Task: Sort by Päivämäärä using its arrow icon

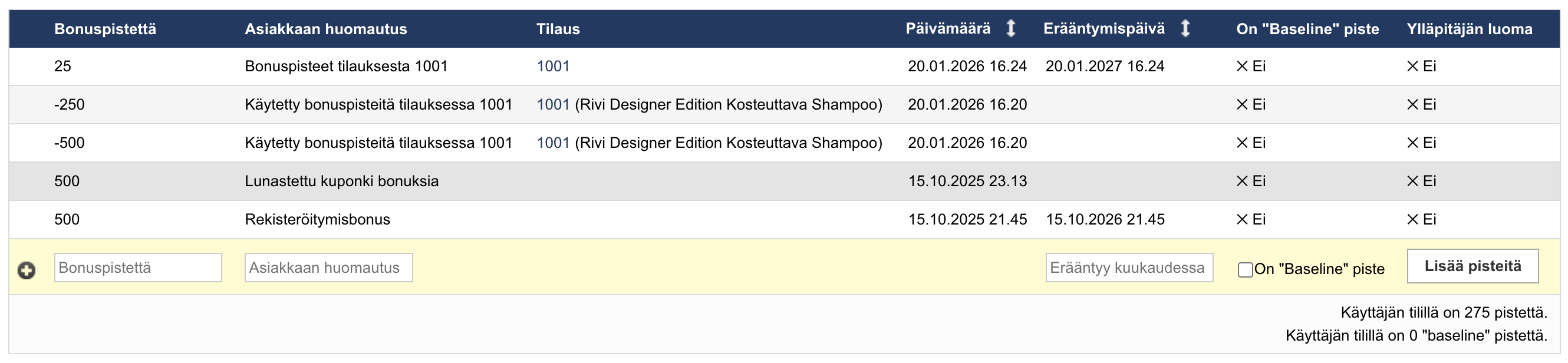Action: [x=1010, y=28]
